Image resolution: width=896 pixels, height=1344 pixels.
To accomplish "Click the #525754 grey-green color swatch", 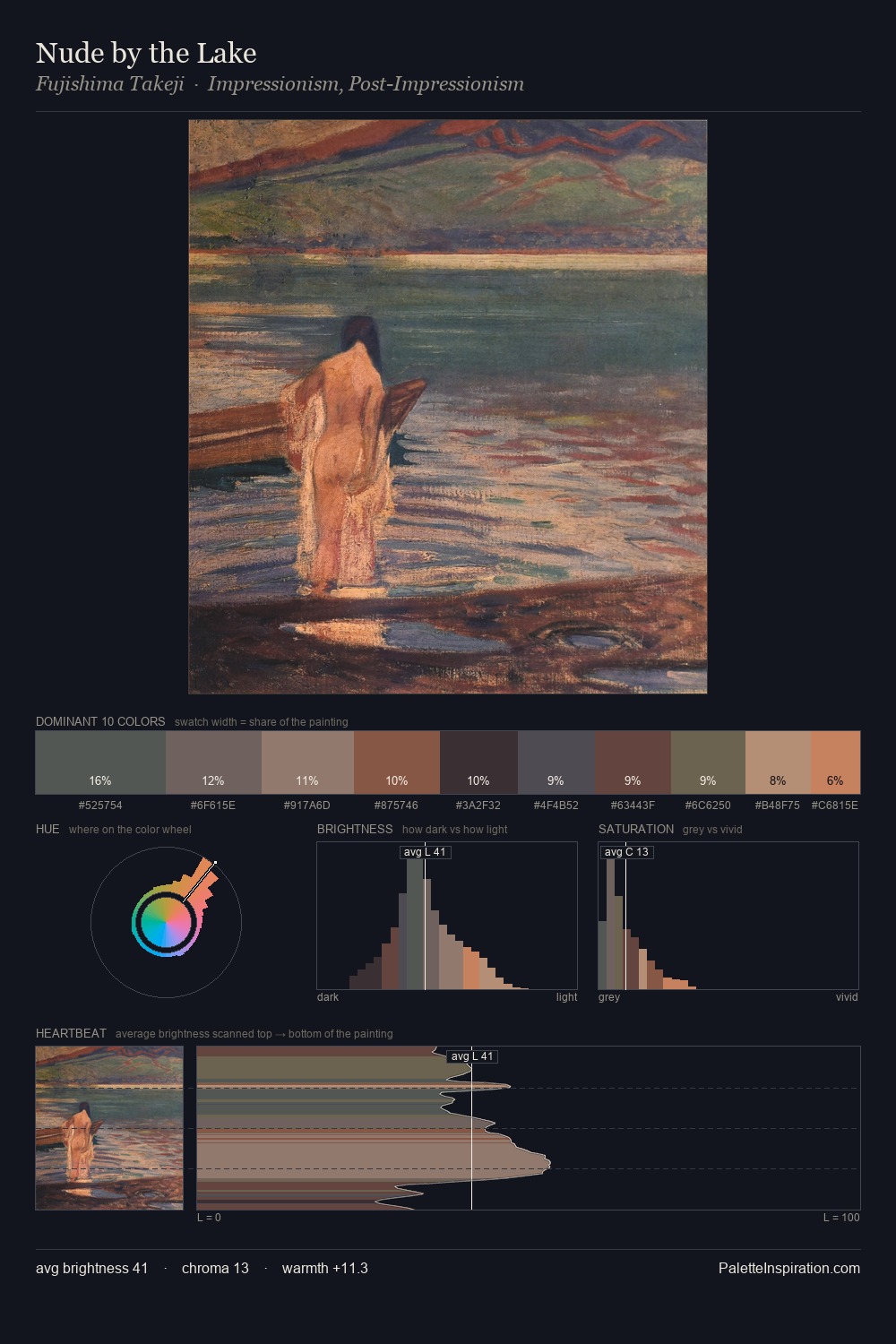I will pos(100,762).
